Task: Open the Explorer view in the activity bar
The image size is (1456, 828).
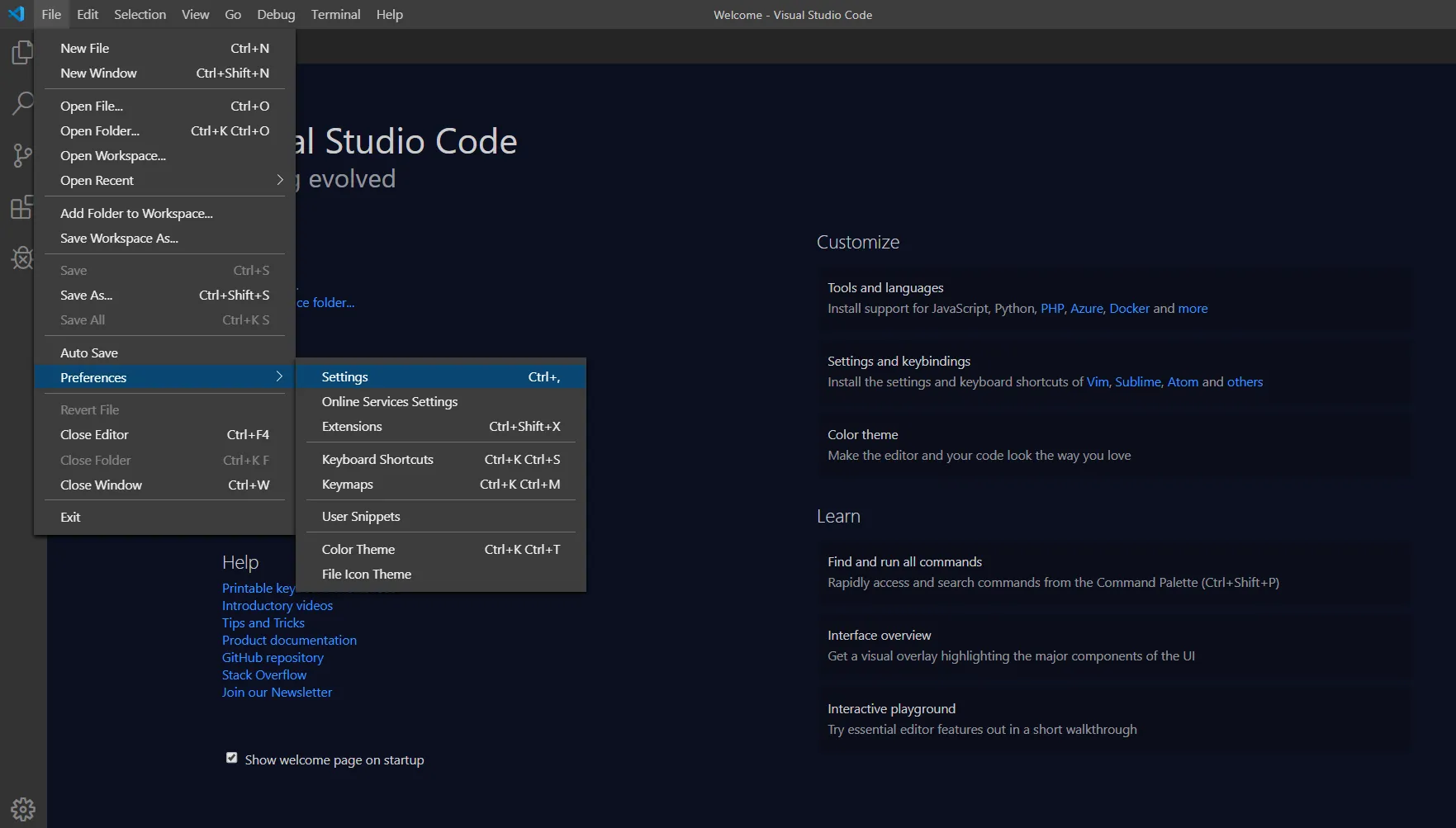Action: point(22,51)
